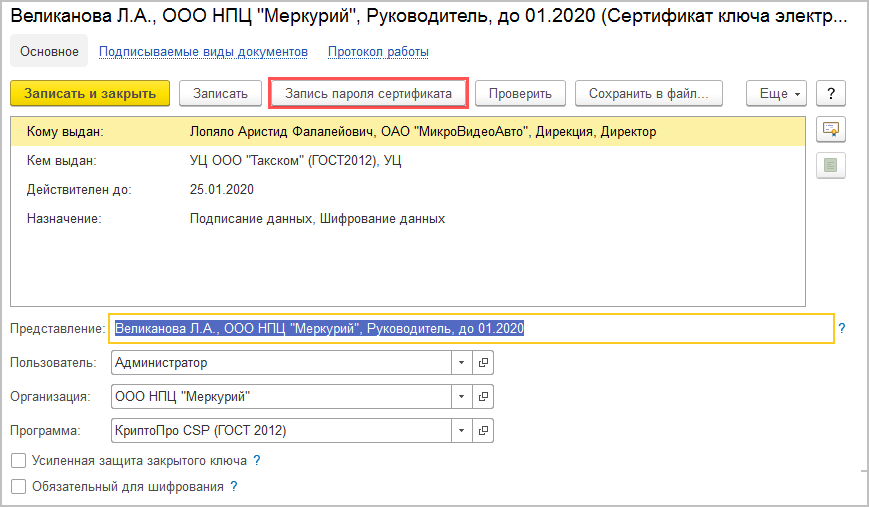Click the Проверить button
This screenshot has height=507, width=869.
coord(520,94)
